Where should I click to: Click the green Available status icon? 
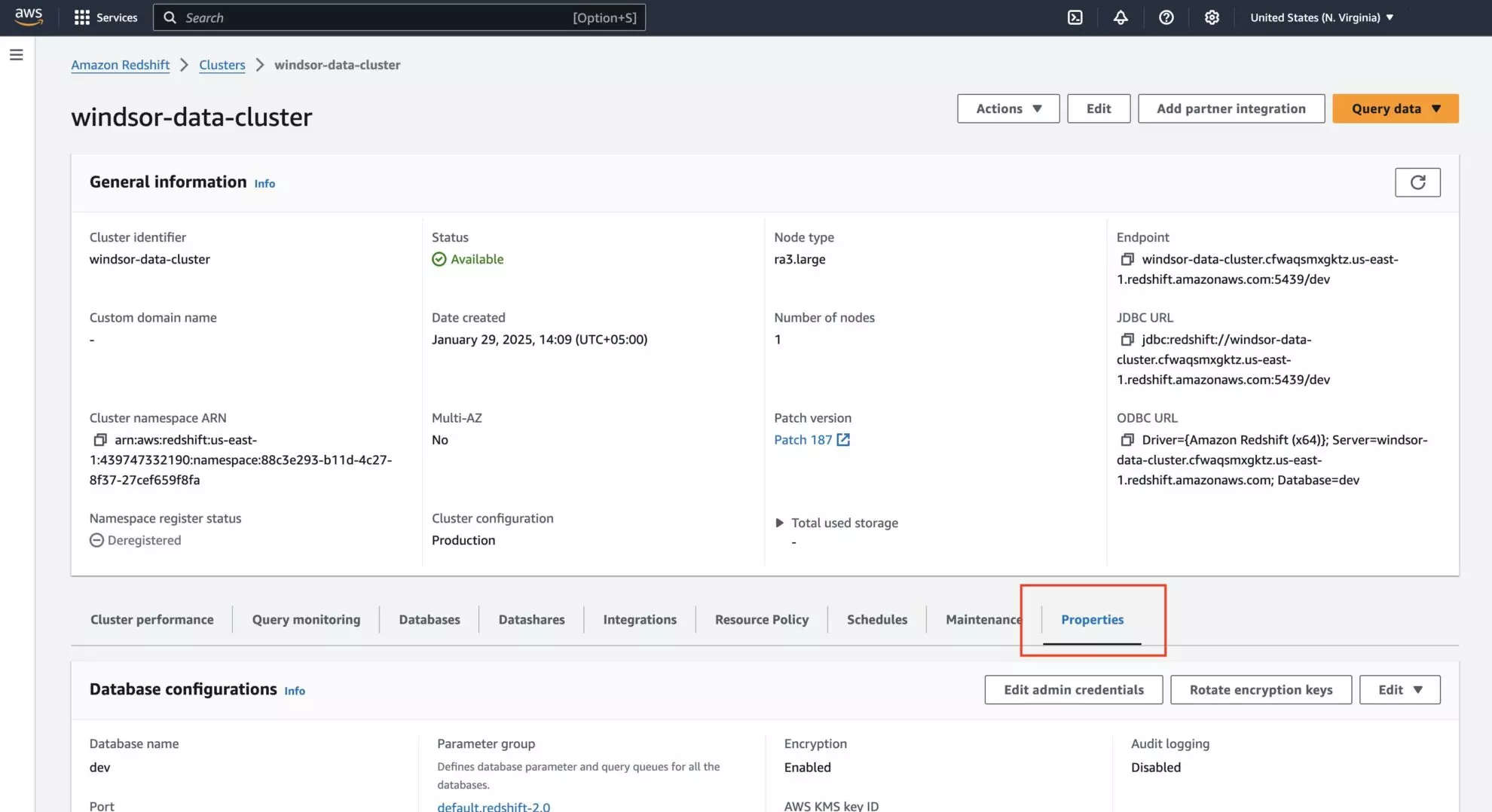[x=439, y=259]
